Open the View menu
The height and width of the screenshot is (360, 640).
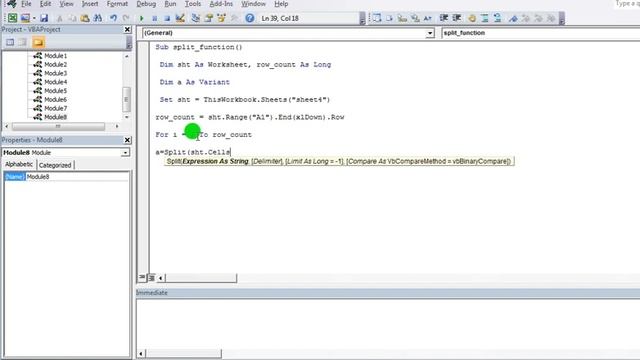(x=66, y=4)
